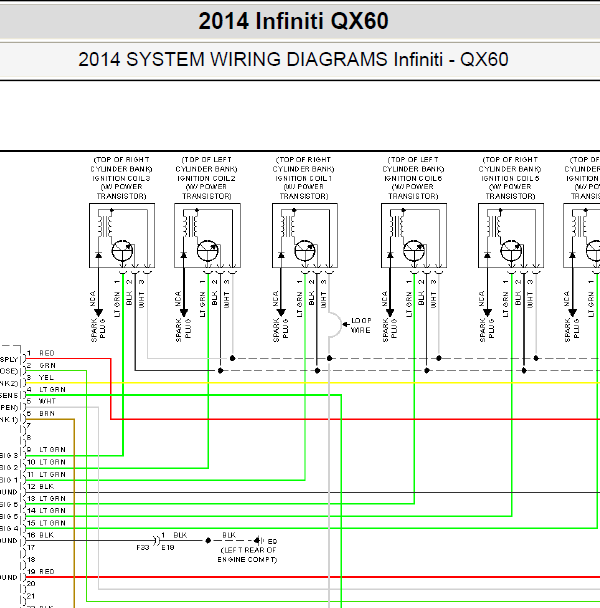Click pin label "5 WHT"

coord(41,401)
